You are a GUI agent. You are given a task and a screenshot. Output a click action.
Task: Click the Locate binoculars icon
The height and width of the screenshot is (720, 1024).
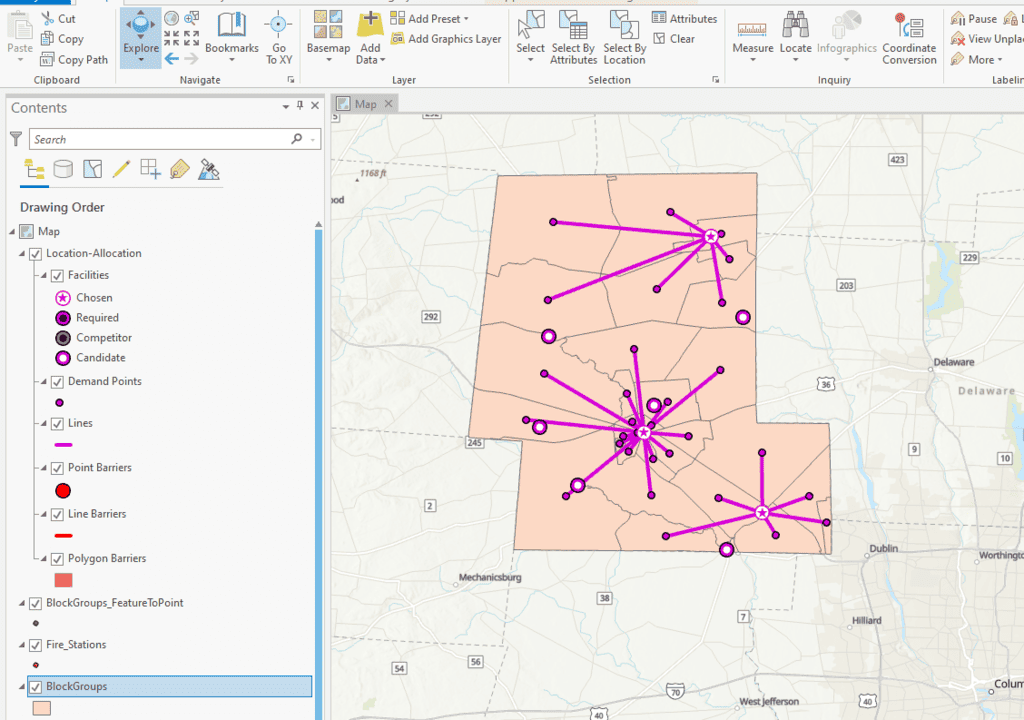795,25
